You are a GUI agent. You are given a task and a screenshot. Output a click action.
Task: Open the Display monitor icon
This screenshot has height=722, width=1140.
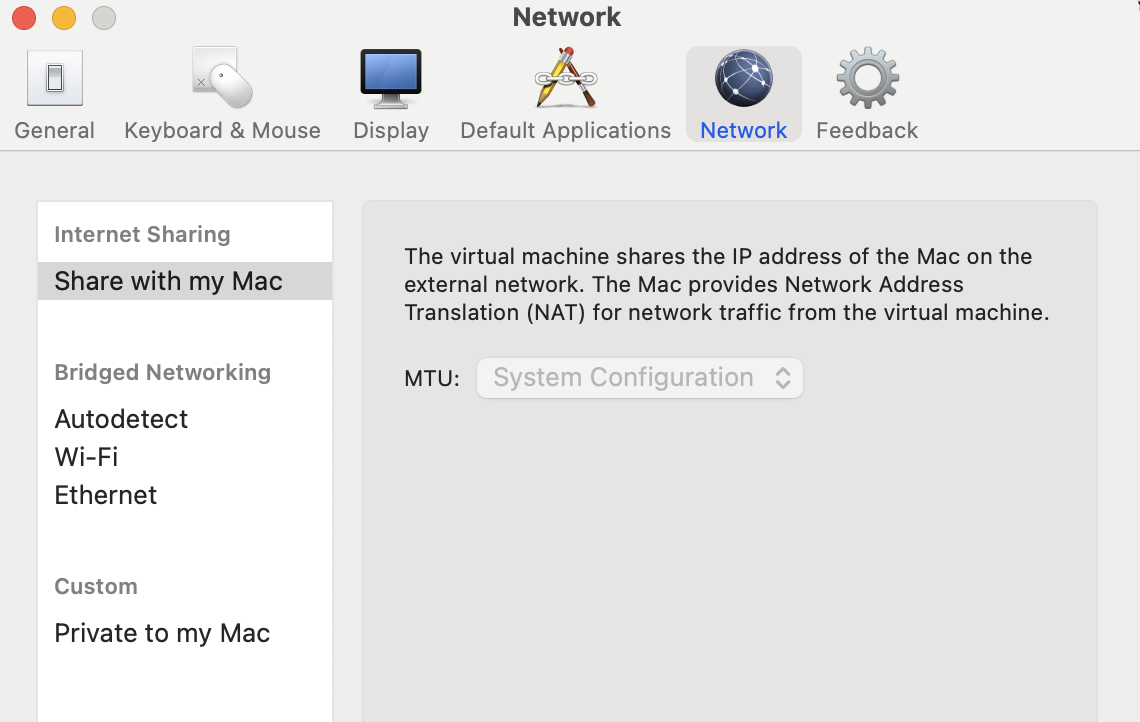[x=391, y=78]
